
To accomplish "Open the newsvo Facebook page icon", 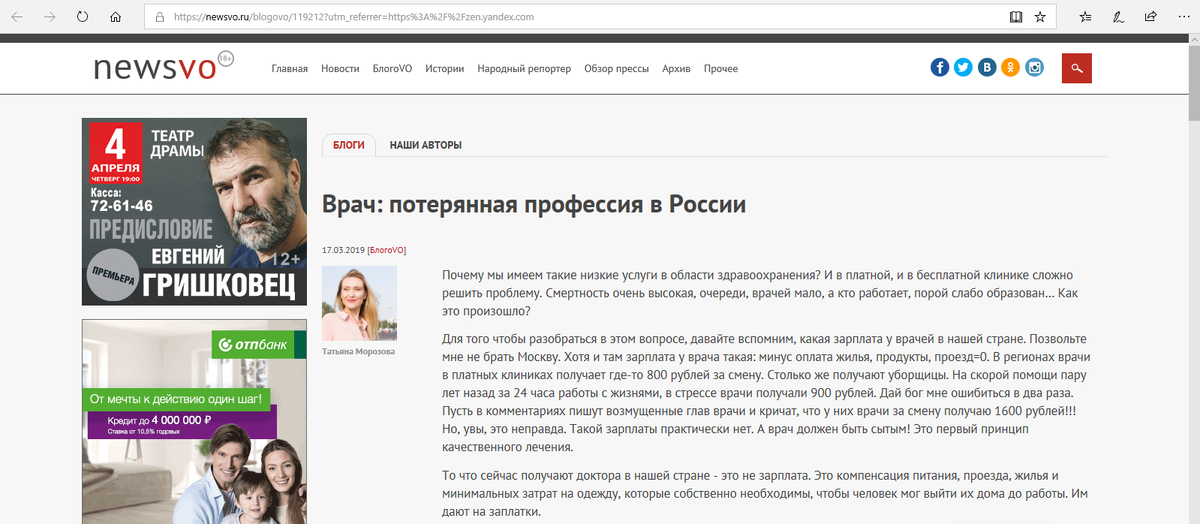I will pyautogui.click(x=940, y=68).
